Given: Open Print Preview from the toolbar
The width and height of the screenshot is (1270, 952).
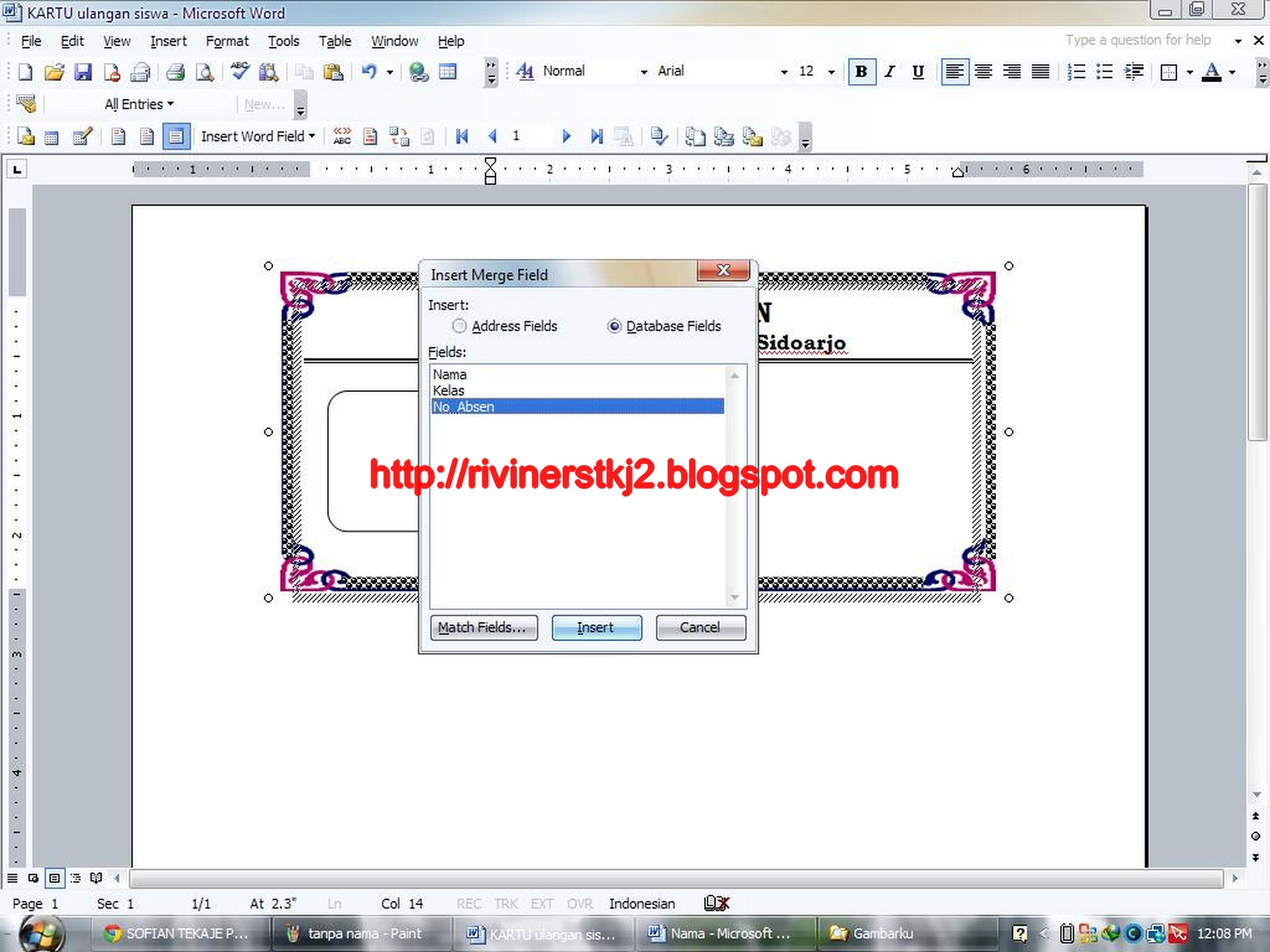Looking at the screenshot, I should [x=205, y=72].
